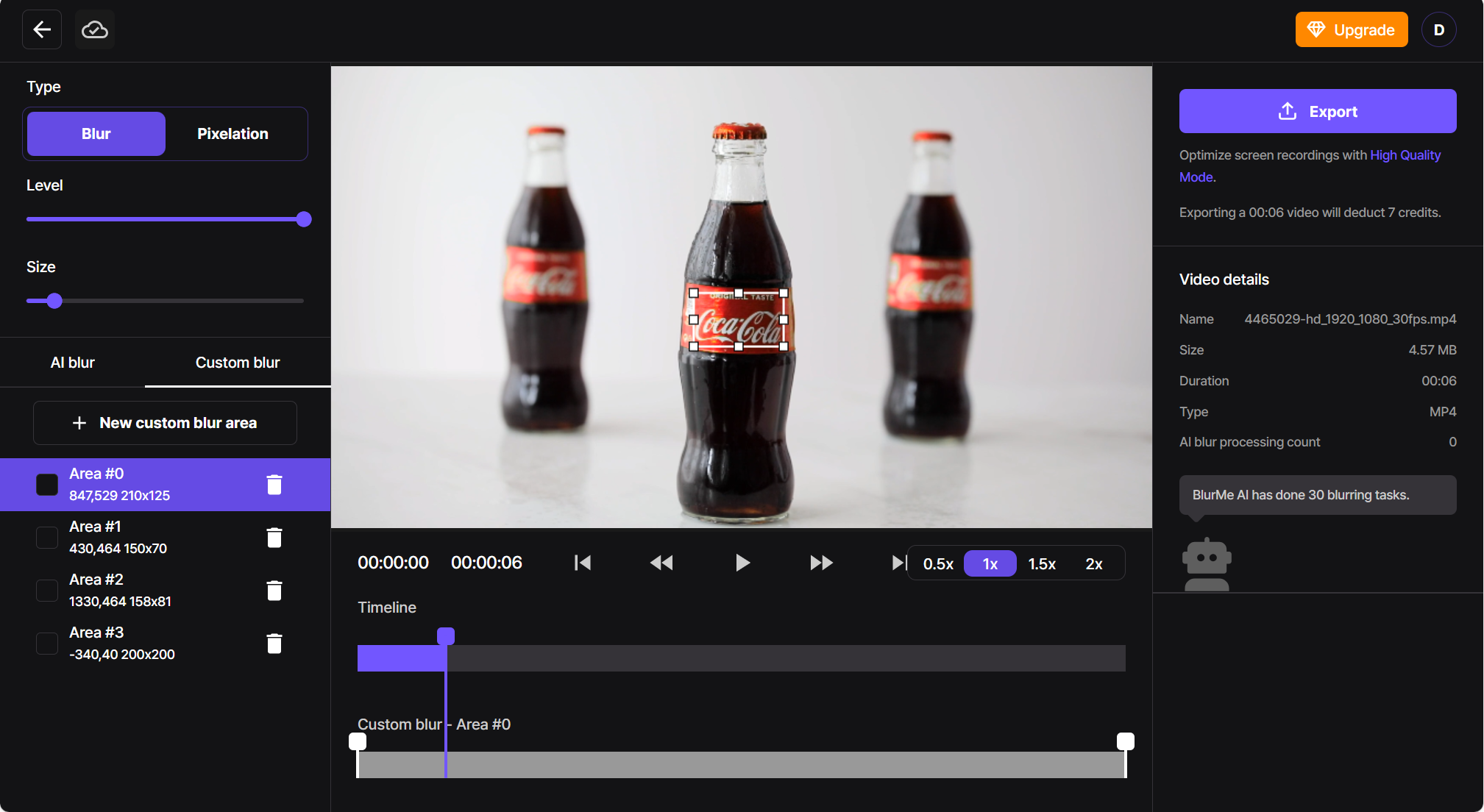Click the total duration 00:00:06 in player
Image resolution: width=1484 pixels, height=812 pixels.
point(486,563)
